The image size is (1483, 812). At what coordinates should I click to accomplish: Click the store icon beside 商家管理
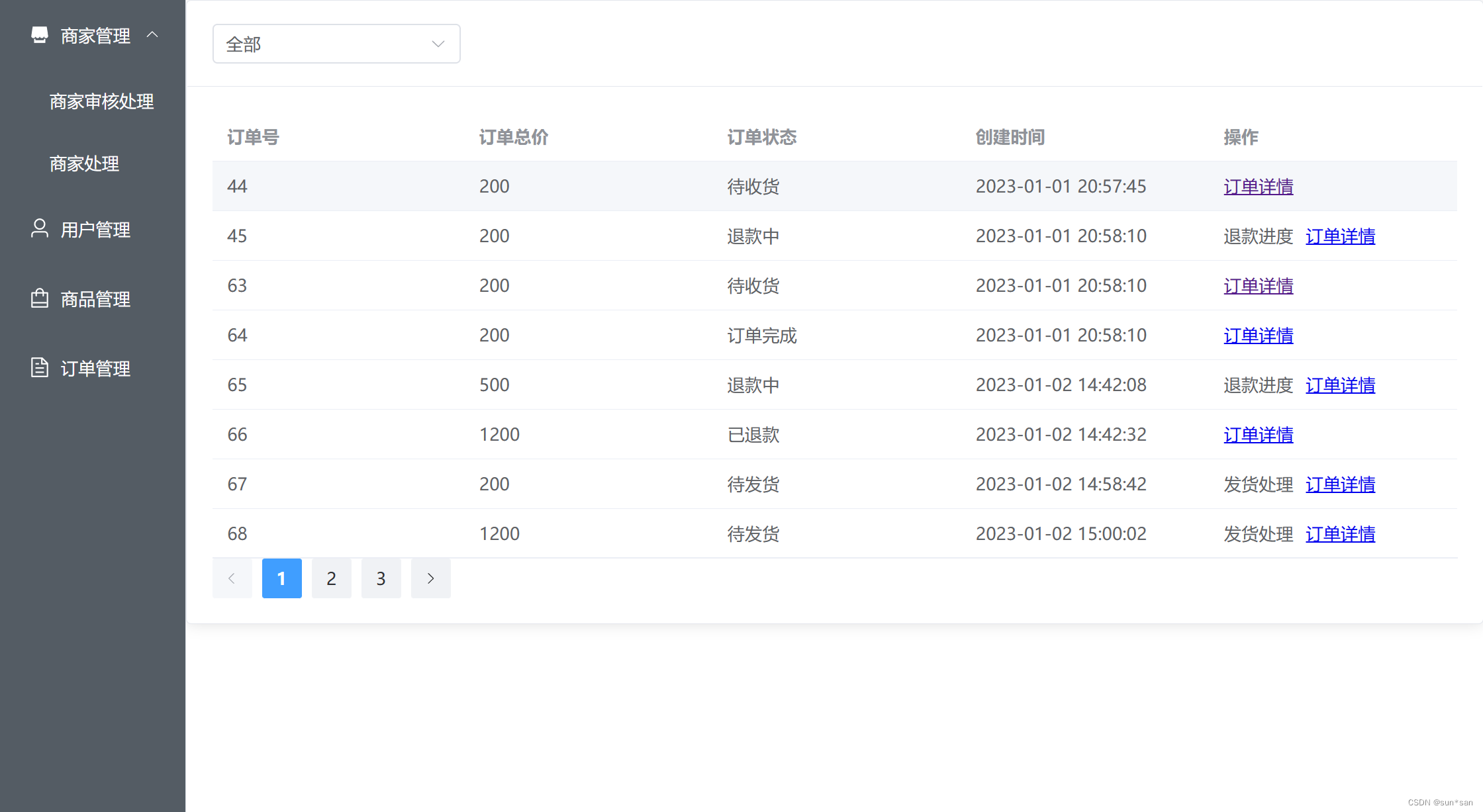point(40,35)
